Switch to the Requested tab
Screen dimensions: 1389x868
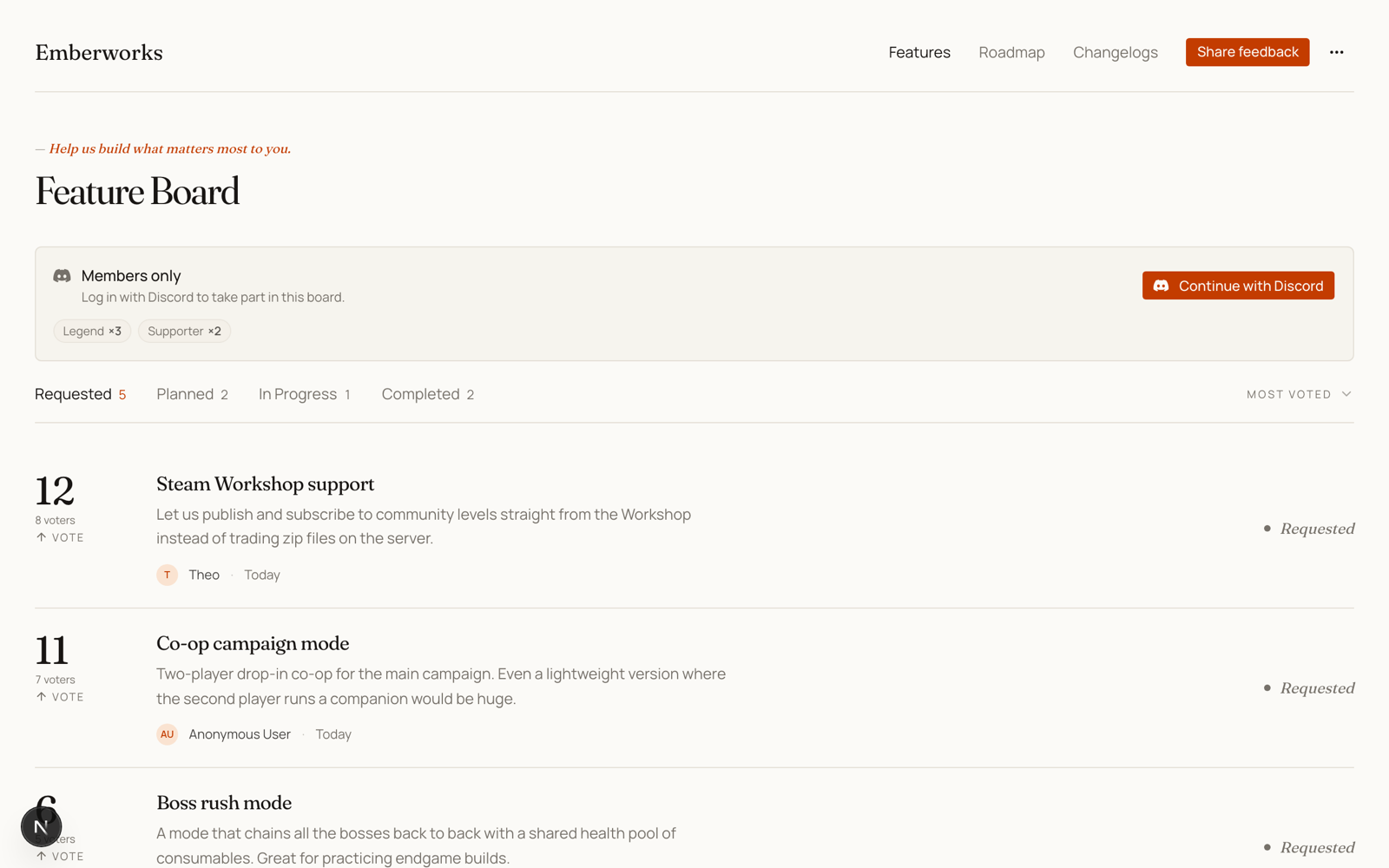[x=80, y=394]
